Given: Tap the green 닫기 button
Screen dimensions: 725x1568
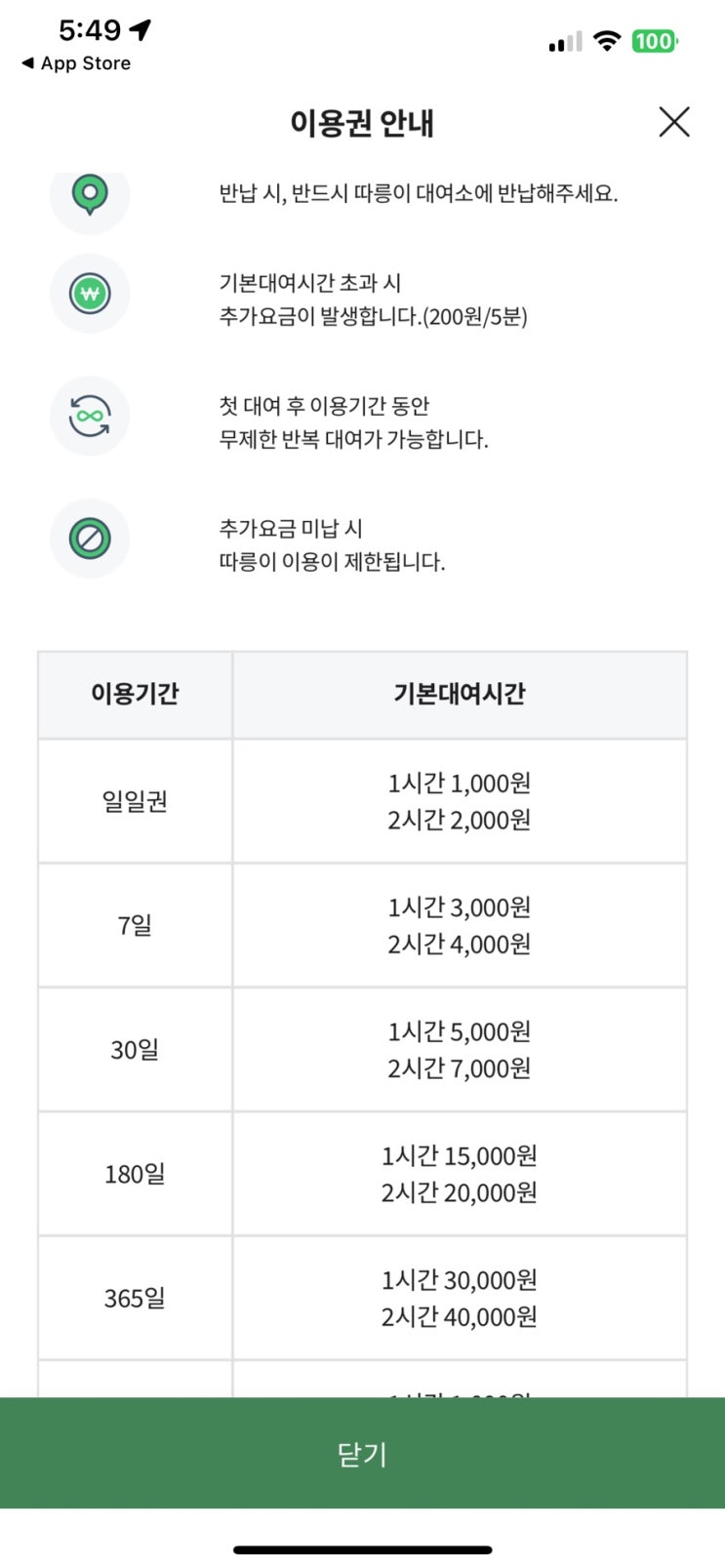Looking at the screenshot, I should (x=362, y=1453).
